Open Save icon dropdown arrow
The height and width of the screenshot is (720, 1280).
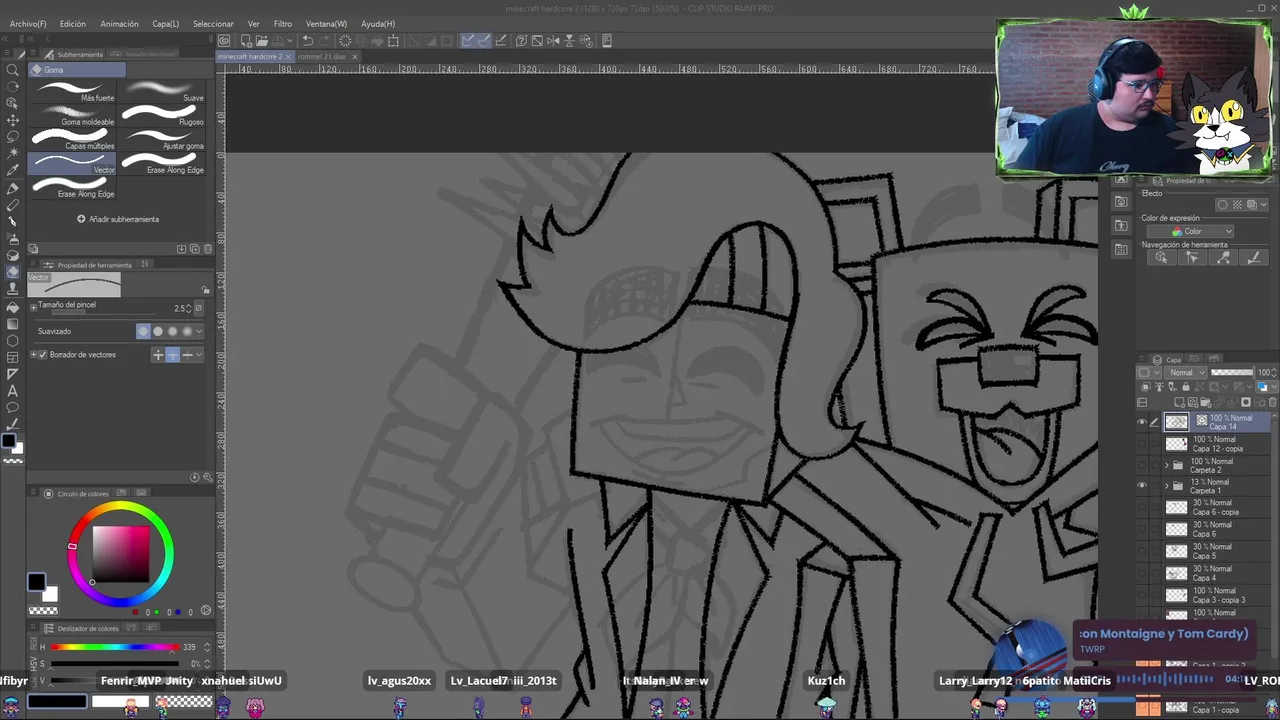(x=290, y=41)
